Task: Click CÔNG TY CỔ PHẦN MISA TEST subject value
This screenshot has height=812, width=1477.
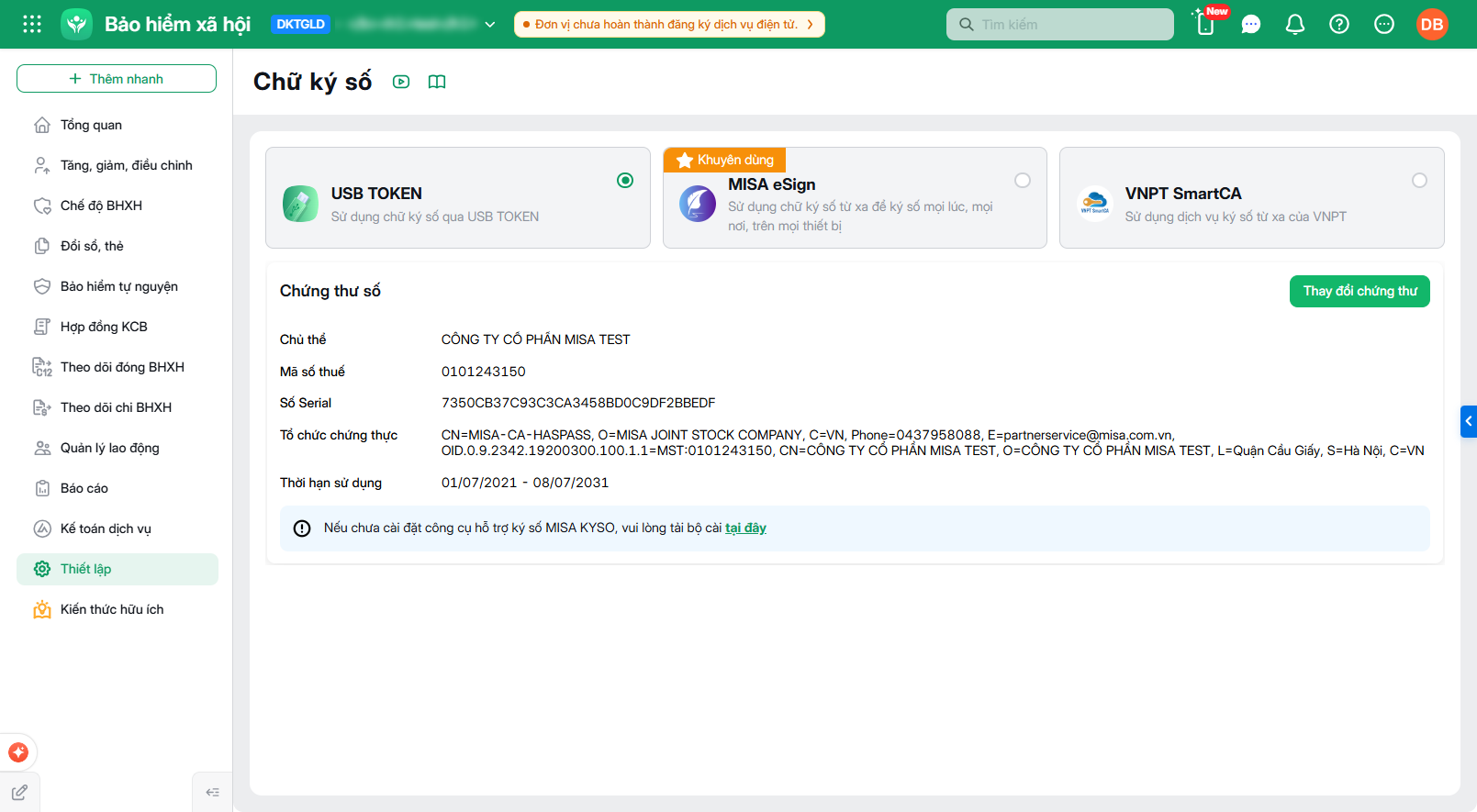Action: pos(536,339)
